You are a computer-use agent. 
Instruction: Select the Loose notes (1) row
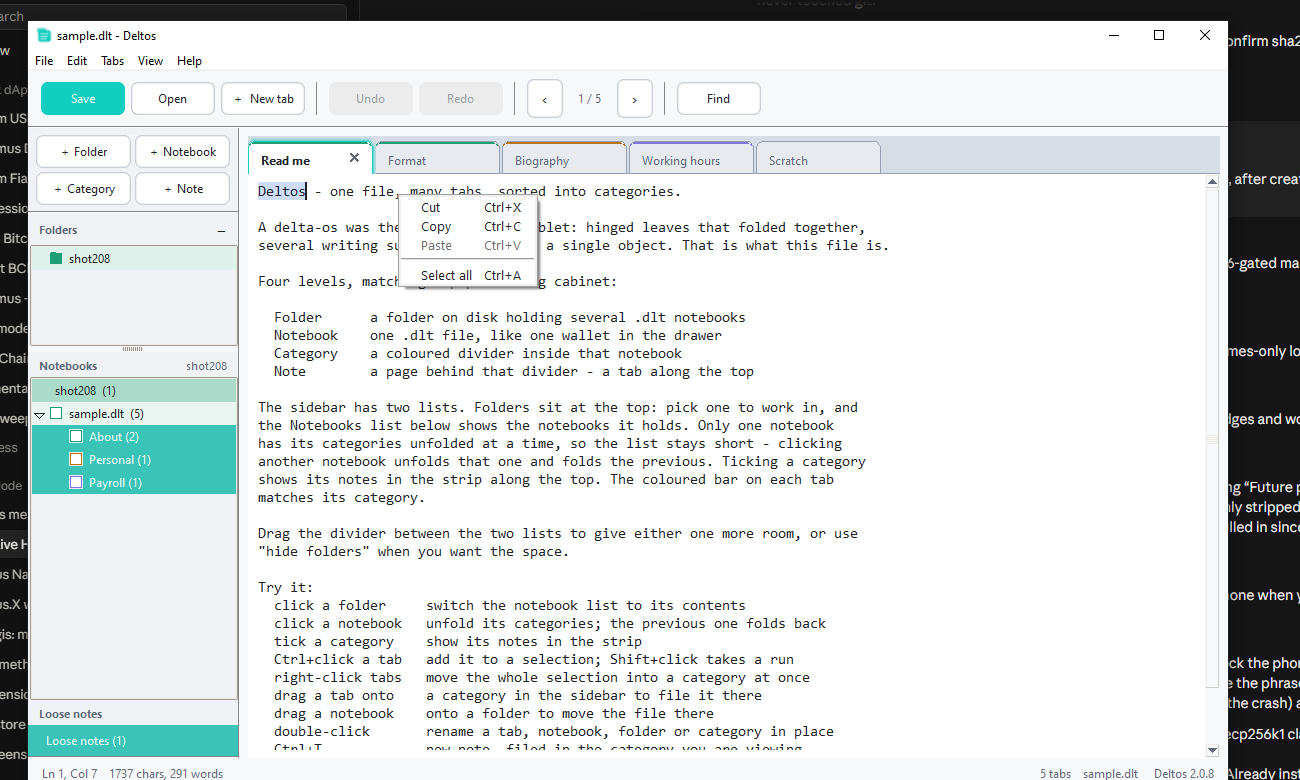point(134,741)
